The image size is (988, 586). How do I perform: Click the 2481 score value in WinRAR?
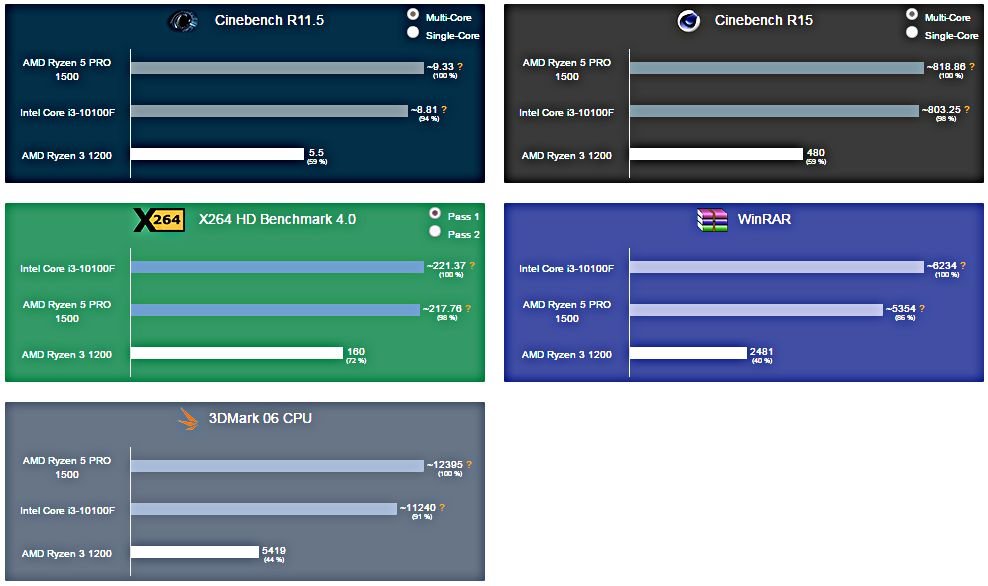[761, 352]
